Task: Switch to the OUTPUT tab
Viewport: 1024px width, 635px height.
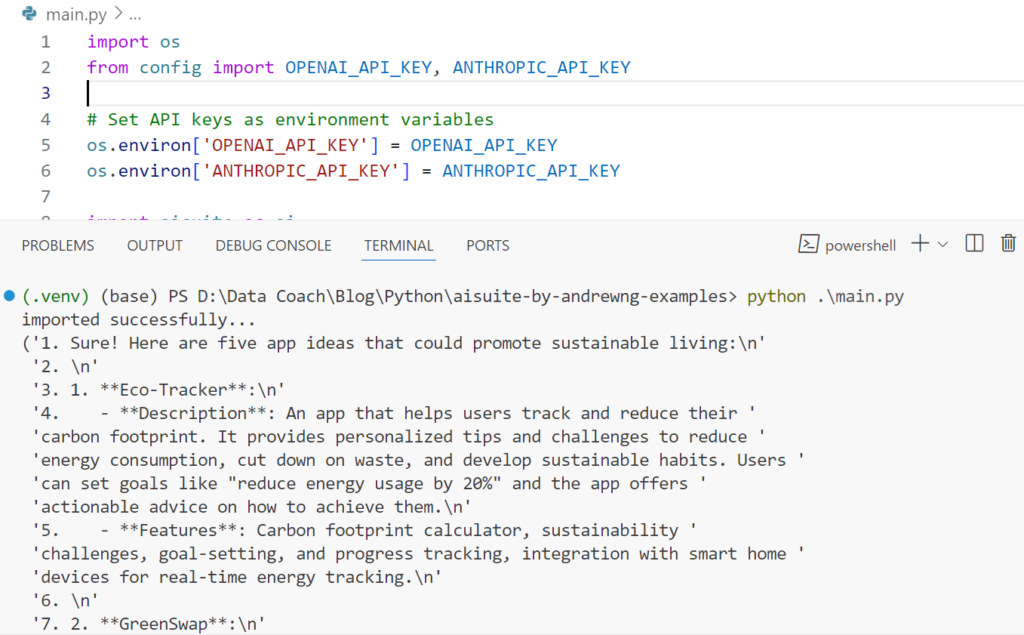Action: 155,246
